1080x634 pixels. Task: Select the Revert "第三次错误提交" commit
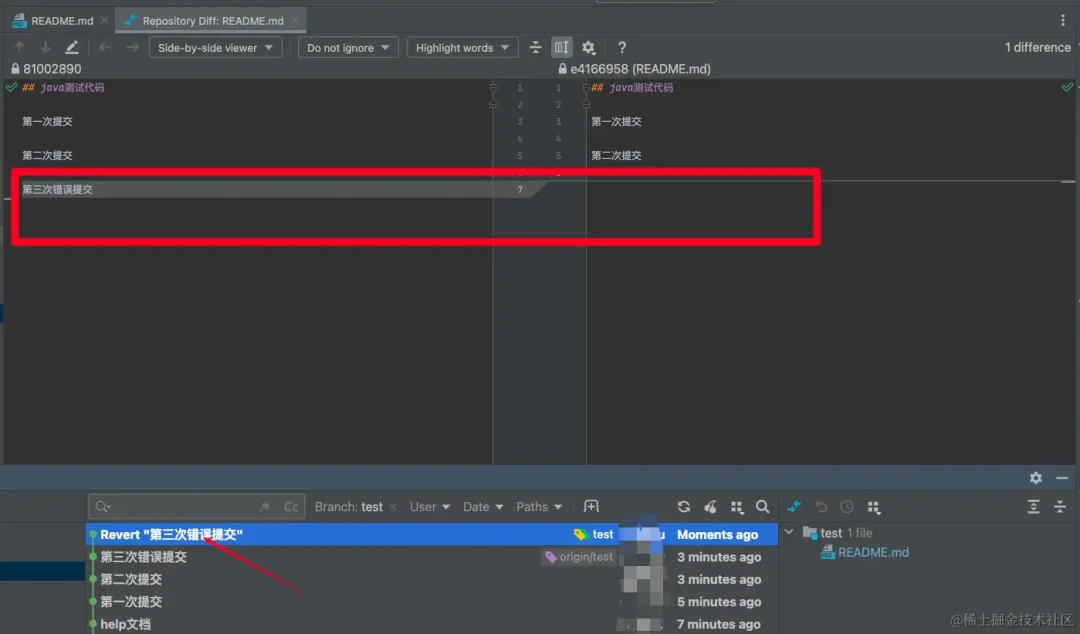coord(432,535)
